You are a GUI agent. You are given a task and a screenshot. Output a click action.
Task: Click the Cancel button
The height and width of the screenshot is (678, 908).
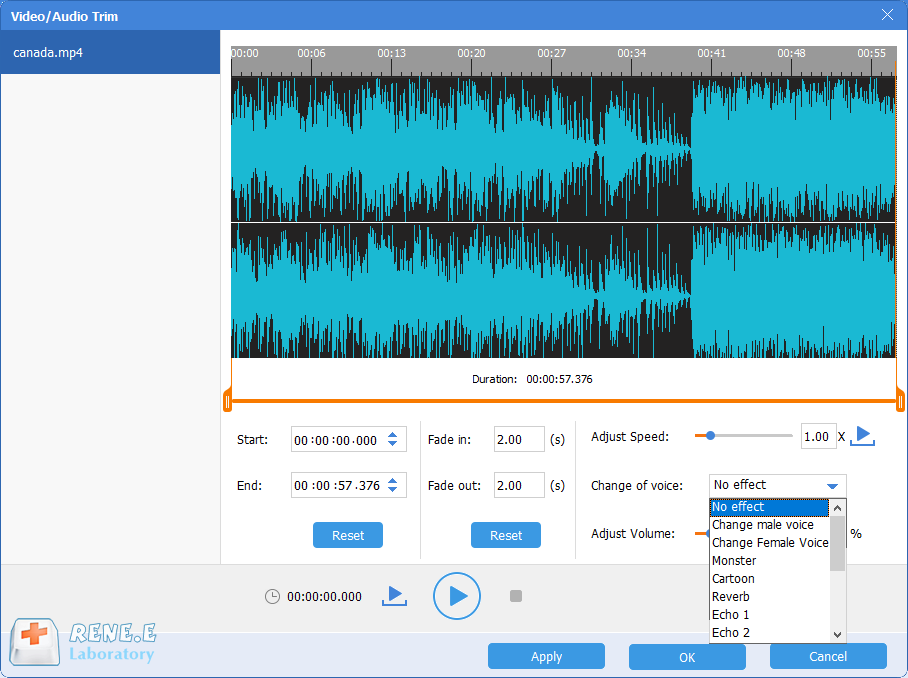coord(828,656)
